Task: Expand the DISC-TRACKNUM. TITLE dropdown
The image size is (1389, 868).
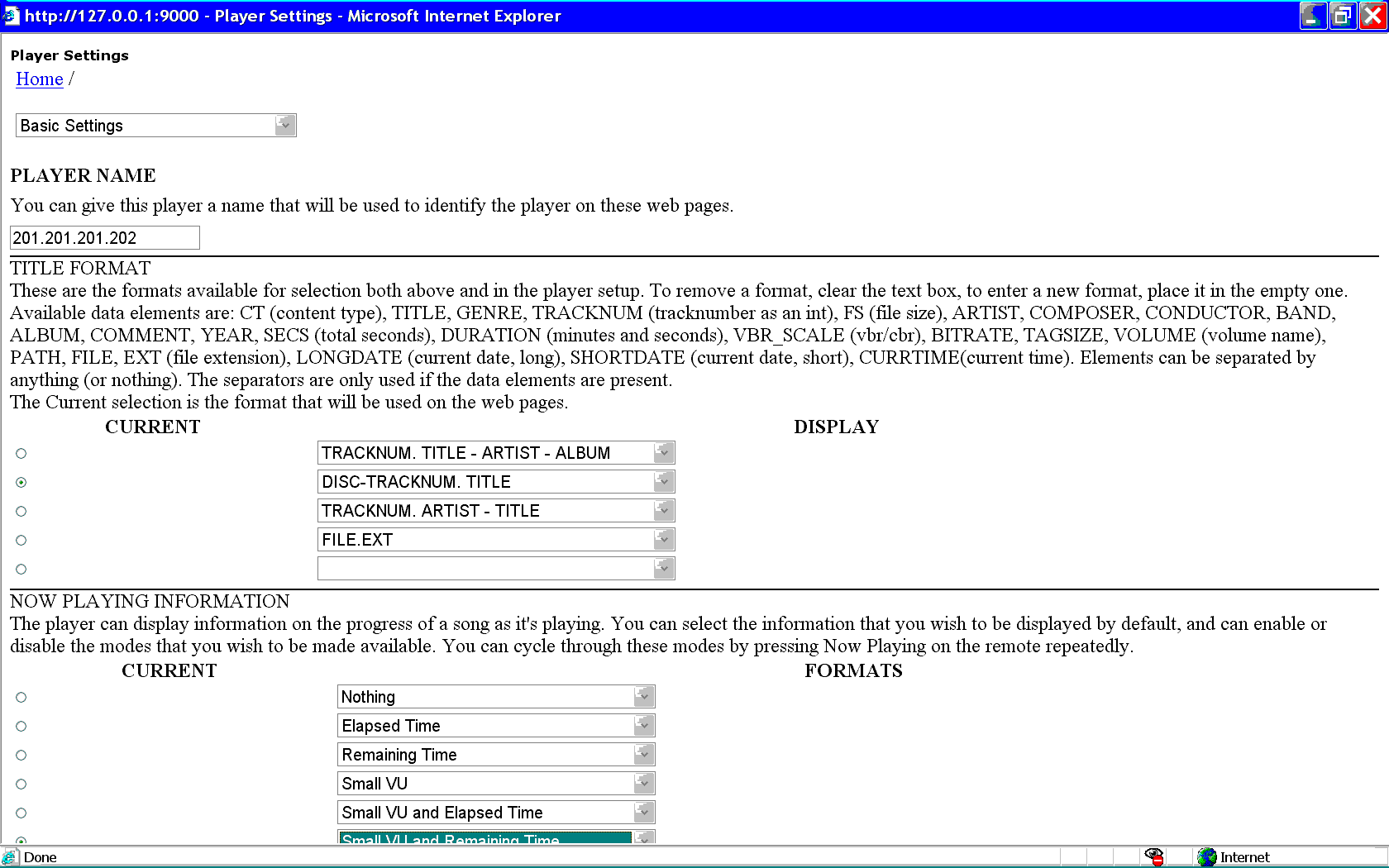Action: (x=663, y=482)
